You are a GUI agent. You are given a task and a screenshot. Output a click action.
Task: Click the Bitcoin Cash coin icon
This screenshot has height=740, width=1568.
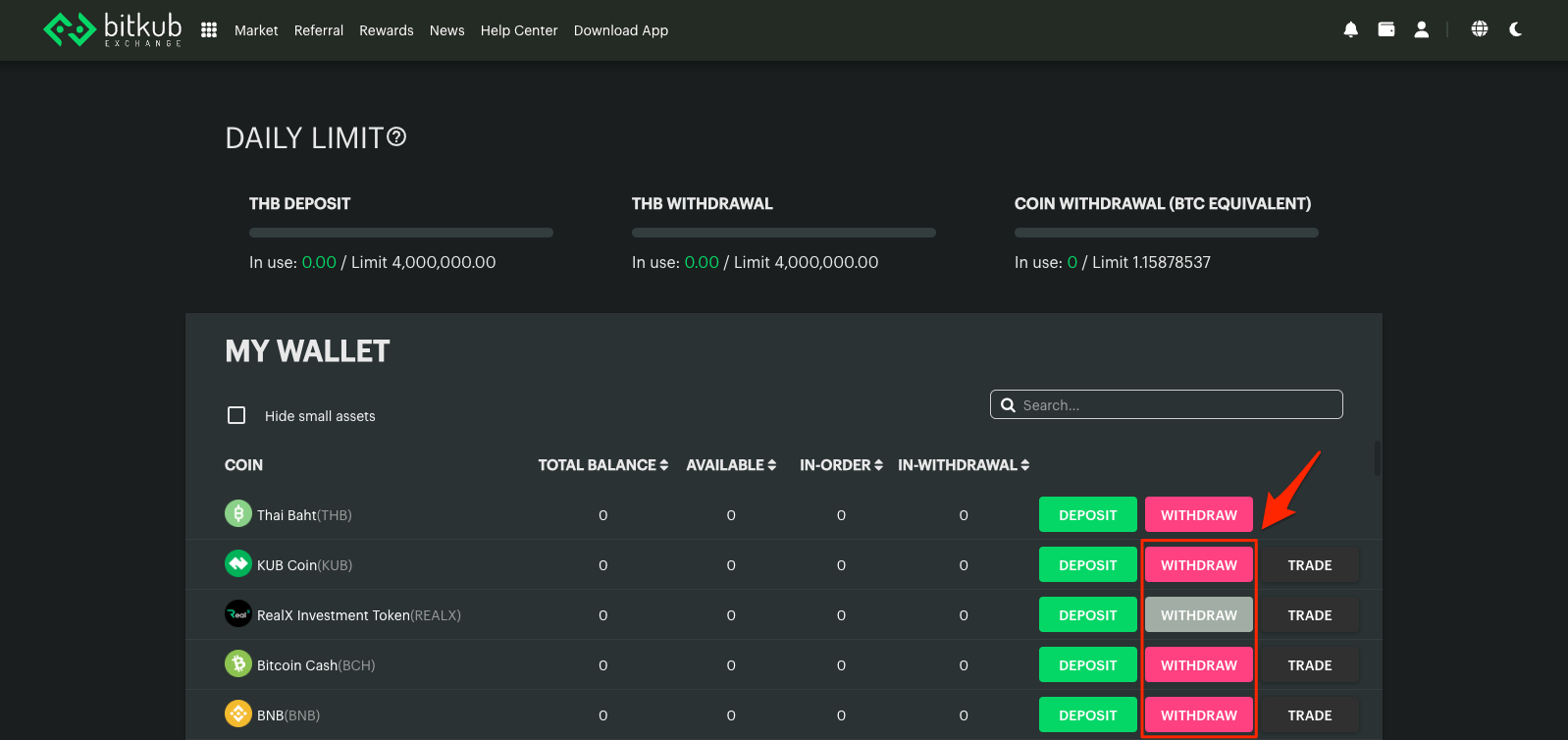click(x=238, y=663)
